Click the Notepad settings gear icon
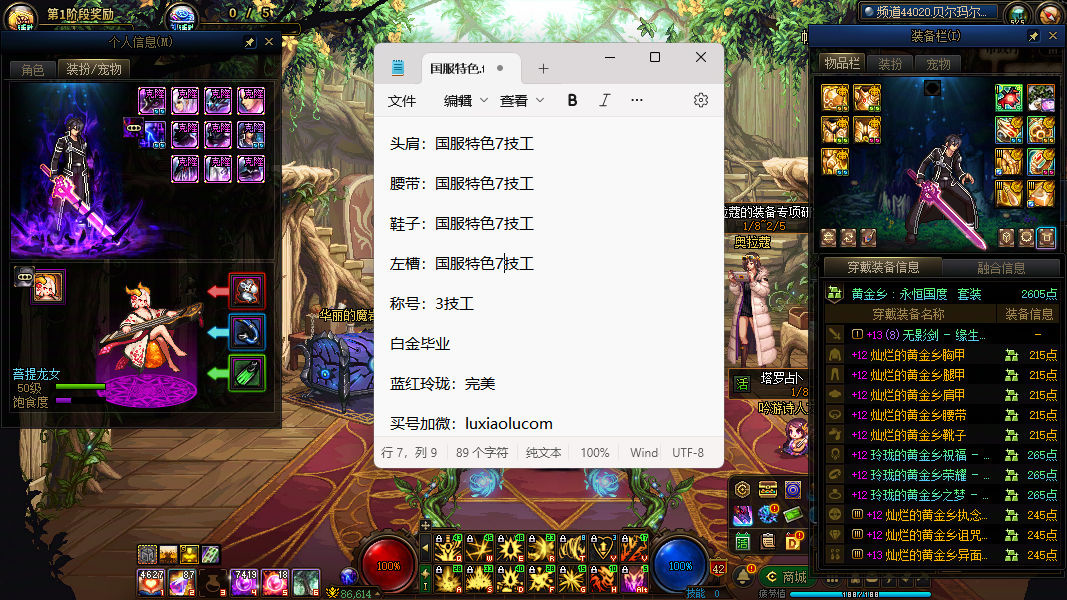 [x=700, y=100]
